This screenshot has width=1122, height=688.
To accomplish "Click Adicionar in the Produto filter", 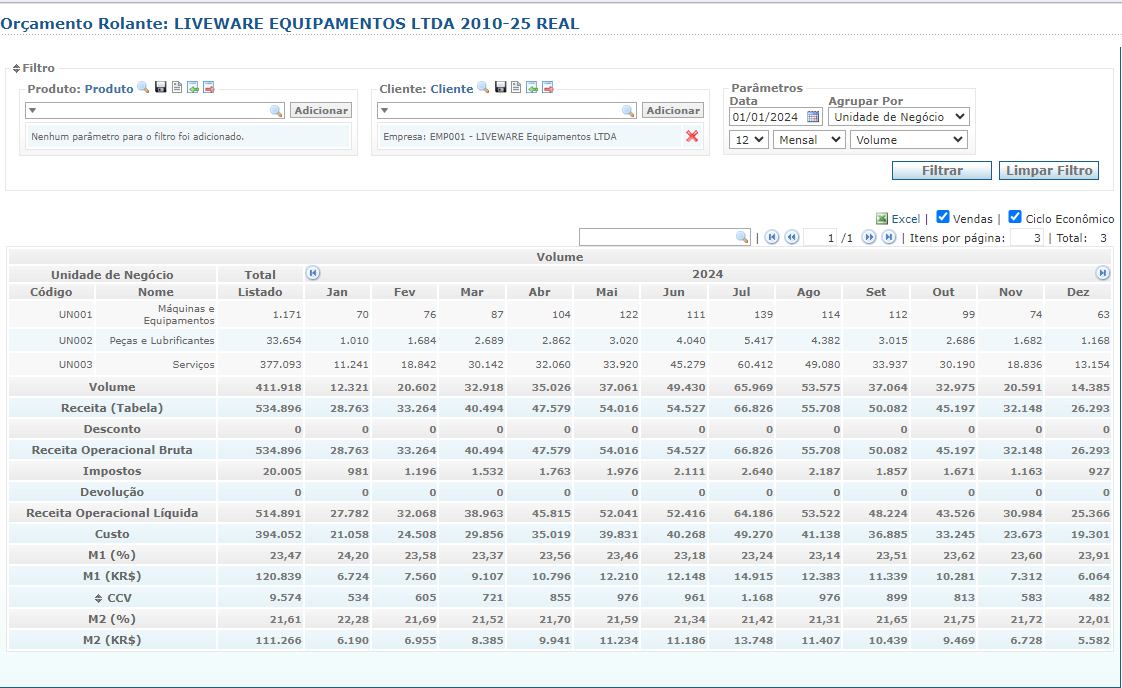I will tap(321, 111).
